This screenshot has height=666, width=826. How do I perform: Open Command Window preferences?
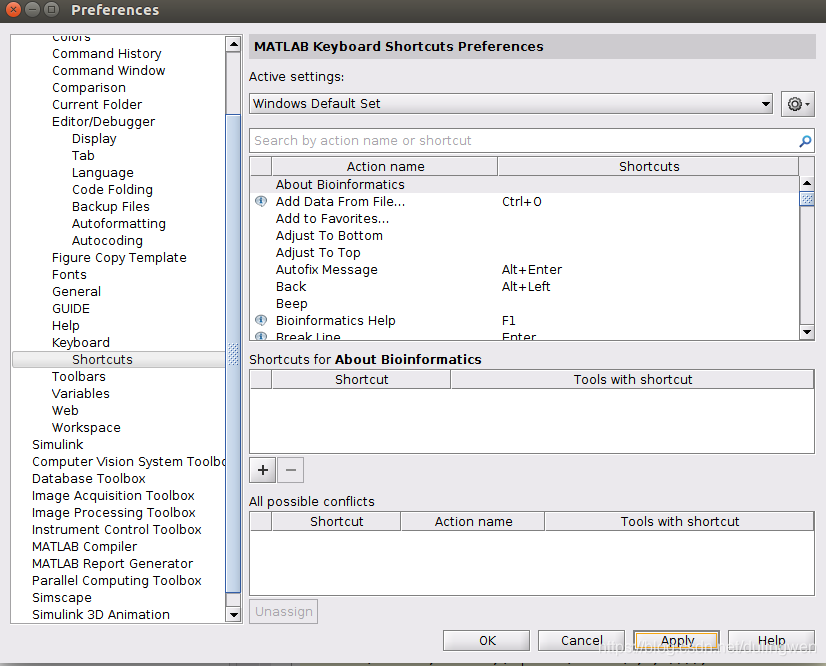(109, 71)
